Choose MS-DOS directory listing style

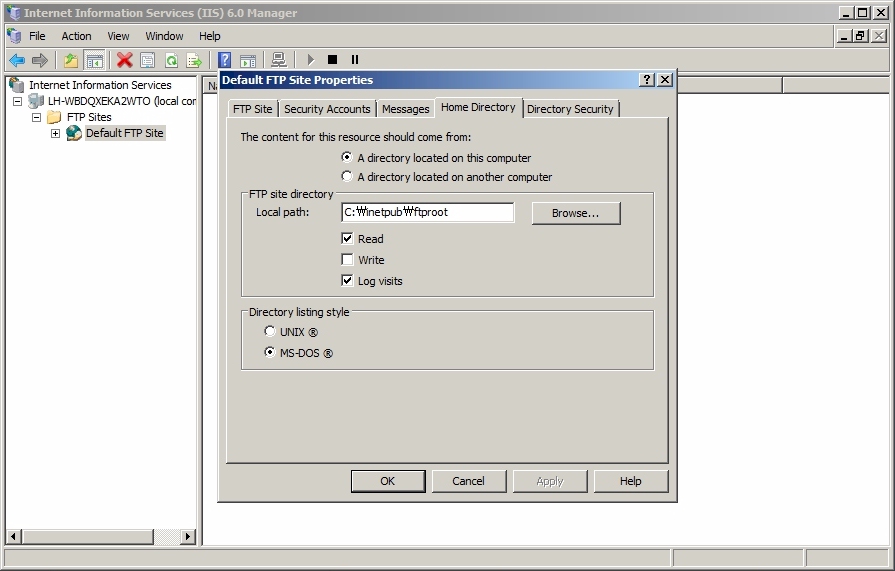pos(269,352)
